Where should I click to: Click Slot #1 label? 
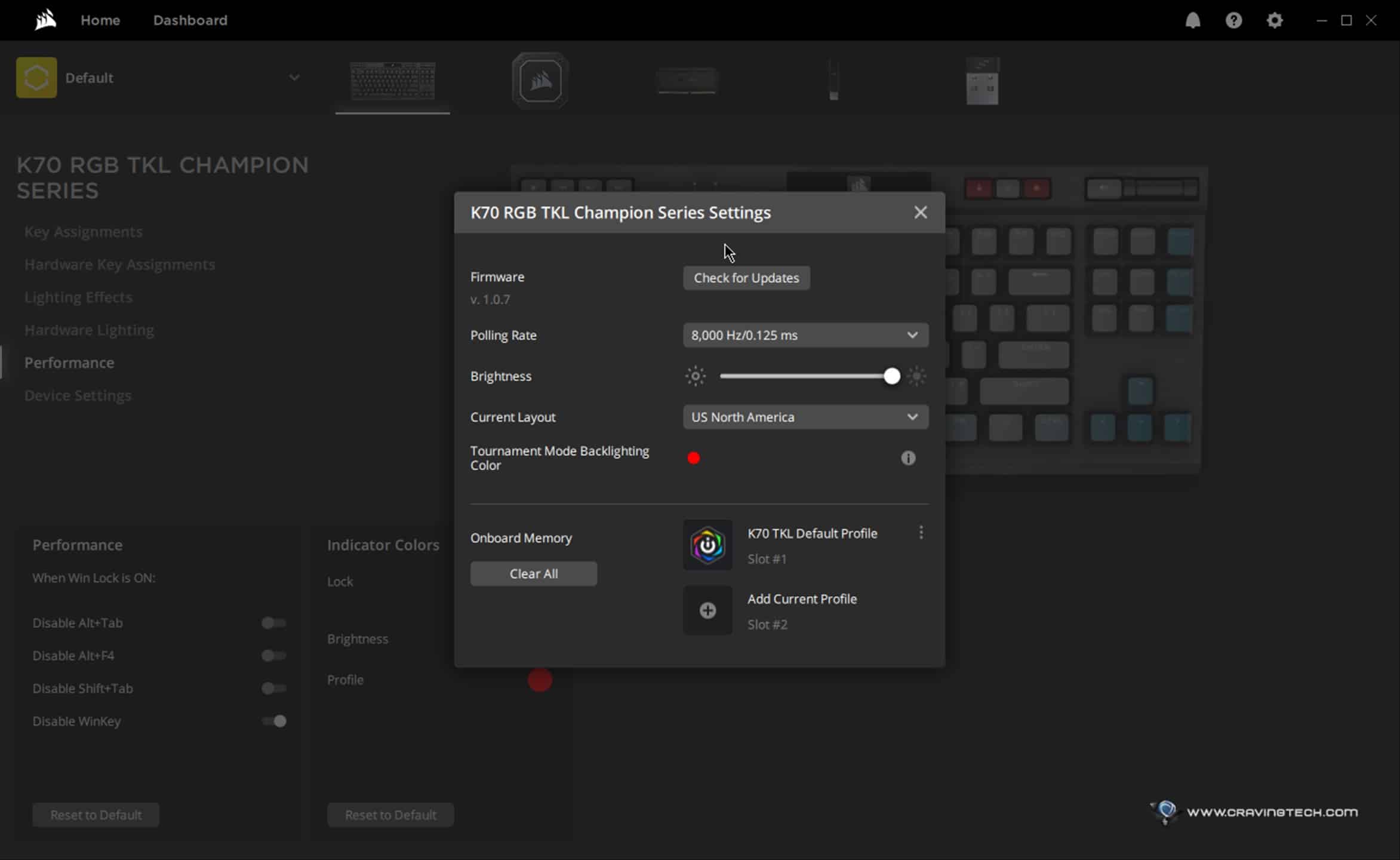pyautogui.click(x=767, y=559)
